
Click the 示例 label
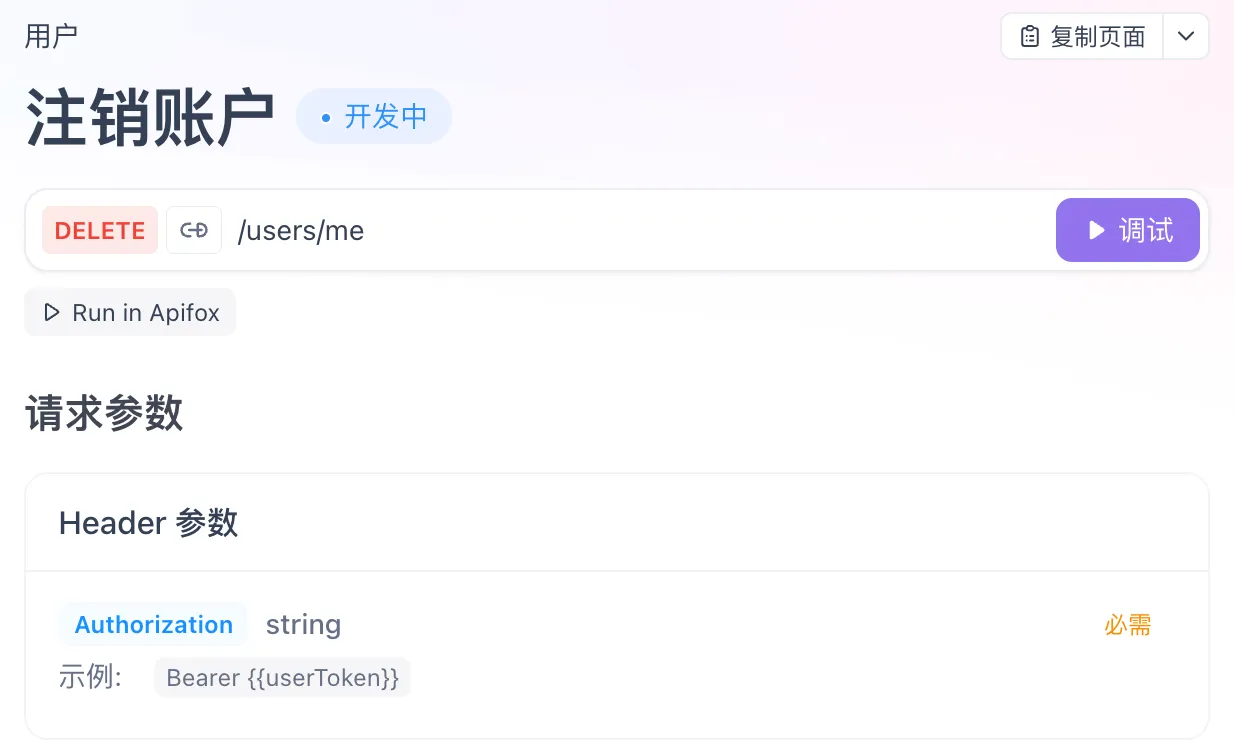90,677
